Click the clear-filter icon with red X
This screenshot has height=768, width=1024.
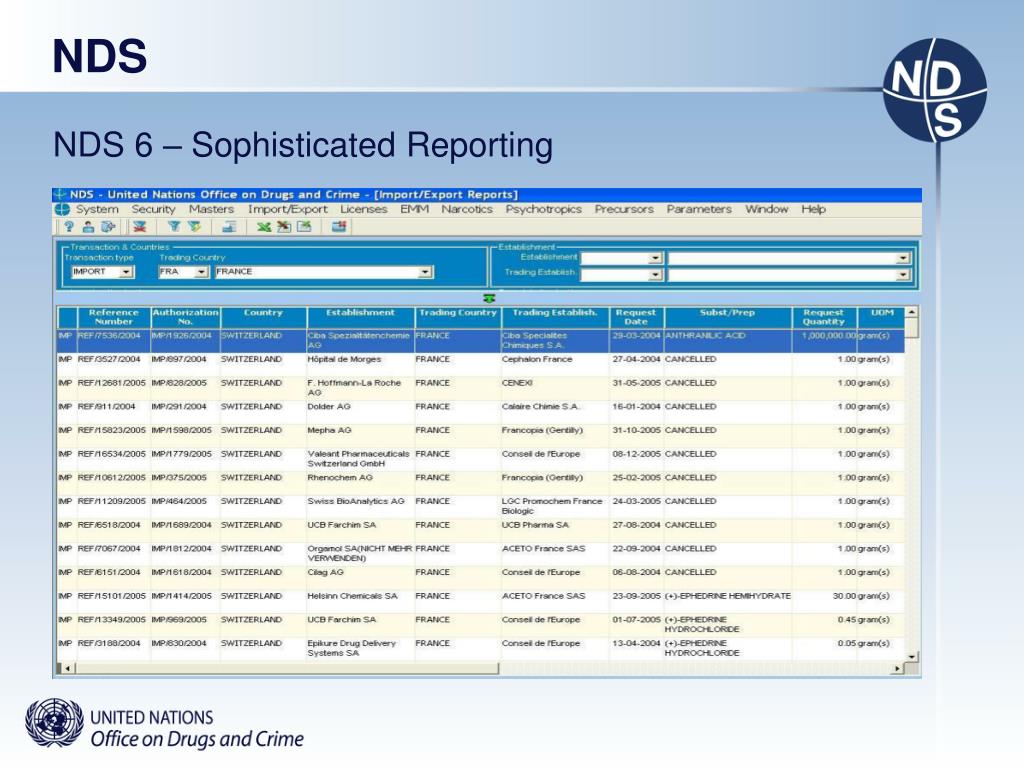click(x=140, y=227)
